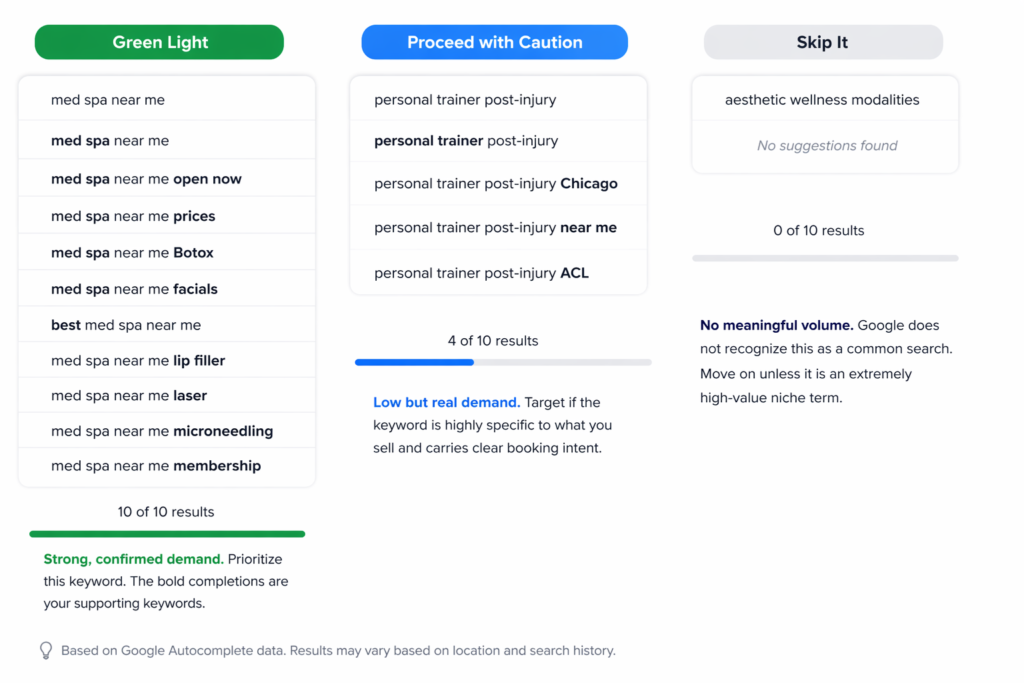Click the blue 4 of 10 progress bar
Image resolution: width=1024 pixels, height=683 pixels.
pos(503,362)
